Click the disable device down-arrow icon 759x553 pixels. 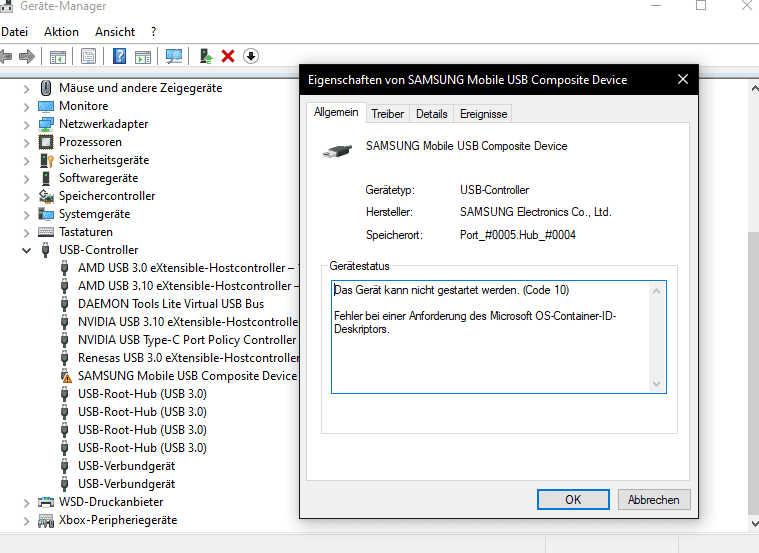[x=251, y=56]
